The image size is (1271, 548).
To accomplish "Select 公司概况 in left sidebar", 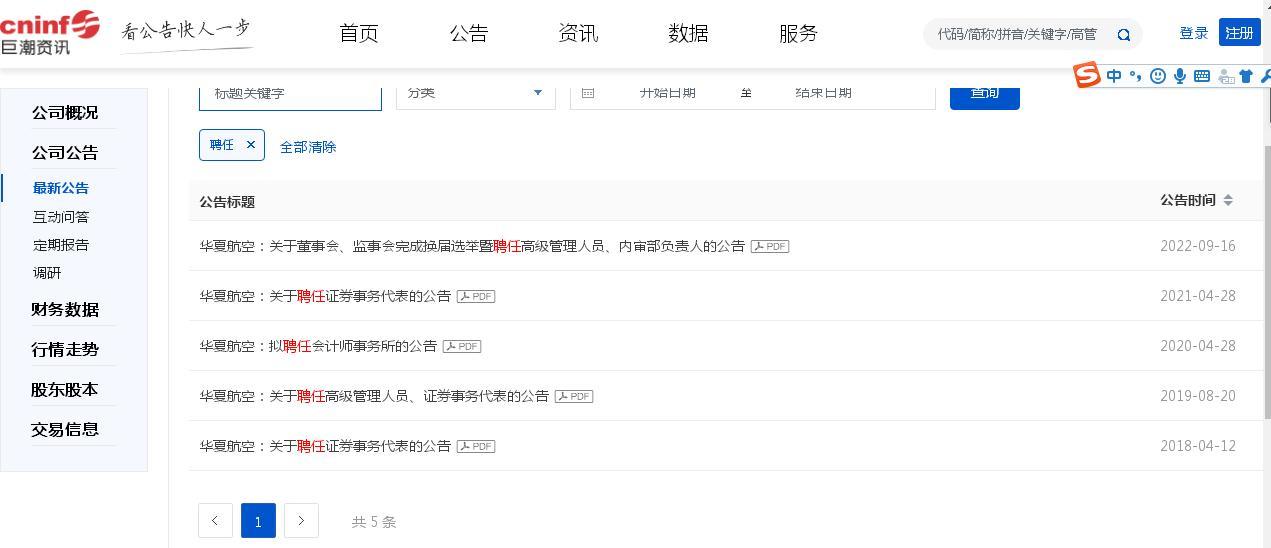I will pyautogui.click(x=65, y=113).
